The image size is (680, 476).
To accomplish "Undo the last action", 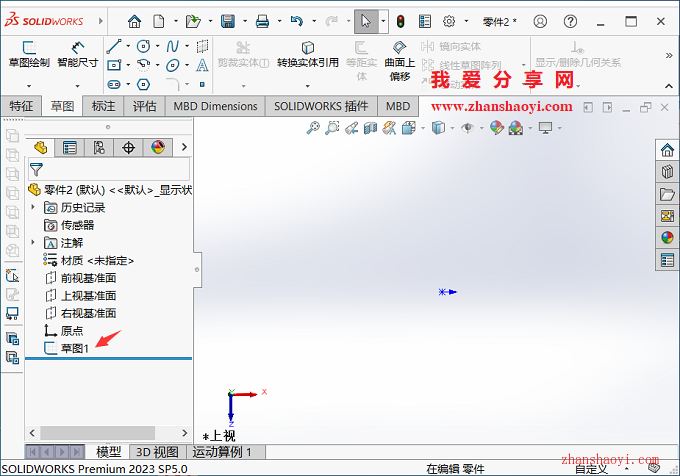I will [x=297, y=21].
